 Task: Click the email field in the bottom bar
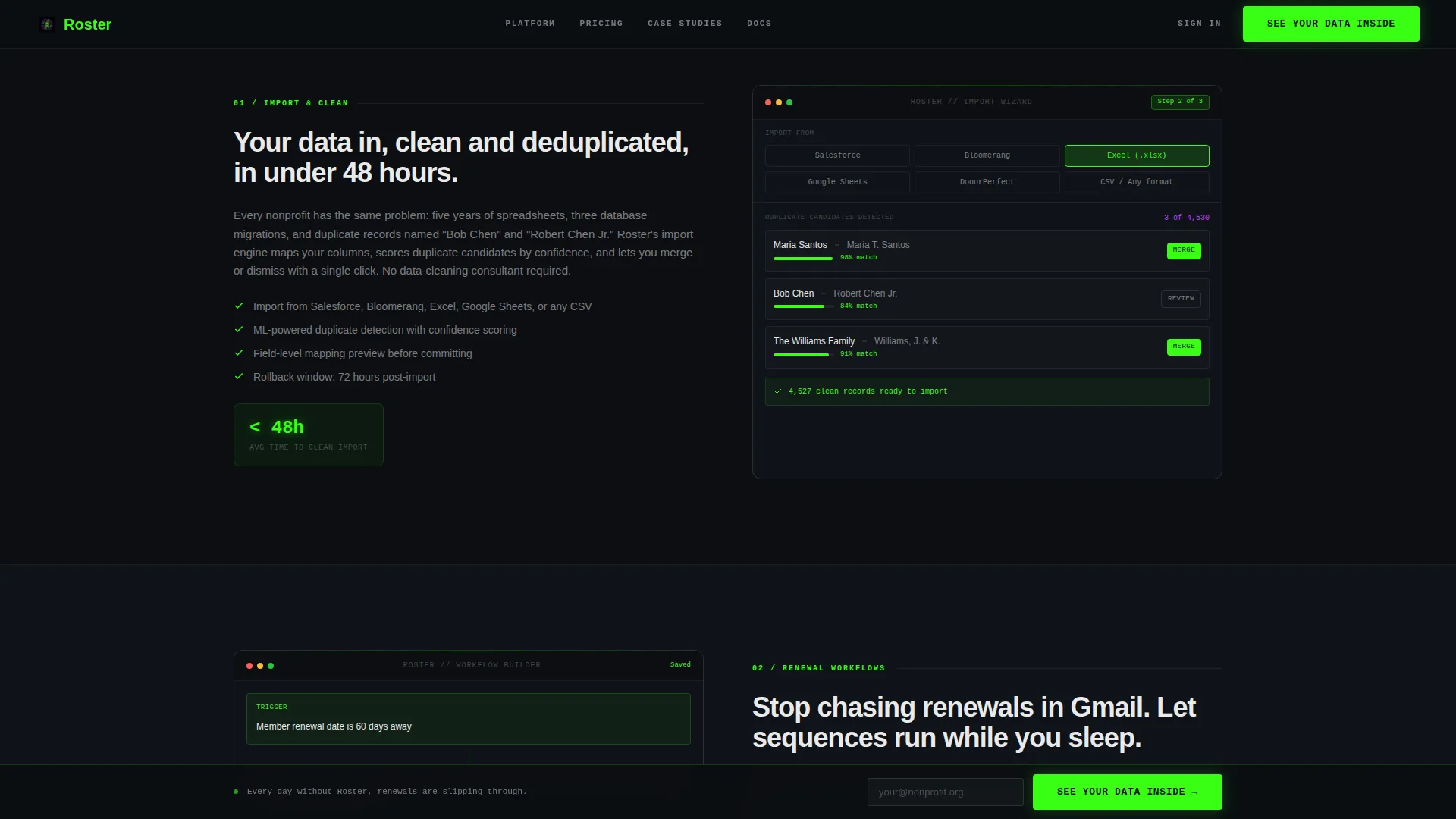pos(945,792)
